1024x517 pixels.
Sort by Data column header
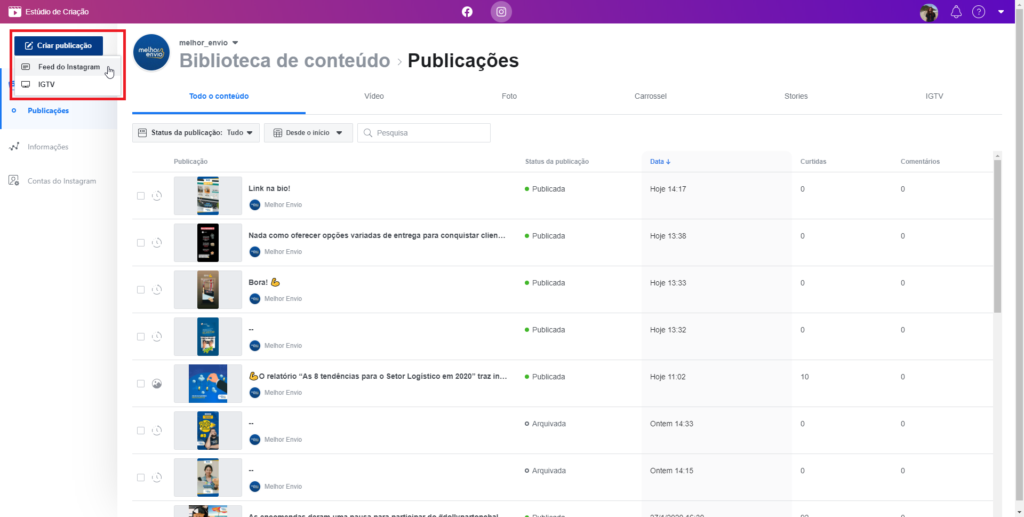(660, 161)
